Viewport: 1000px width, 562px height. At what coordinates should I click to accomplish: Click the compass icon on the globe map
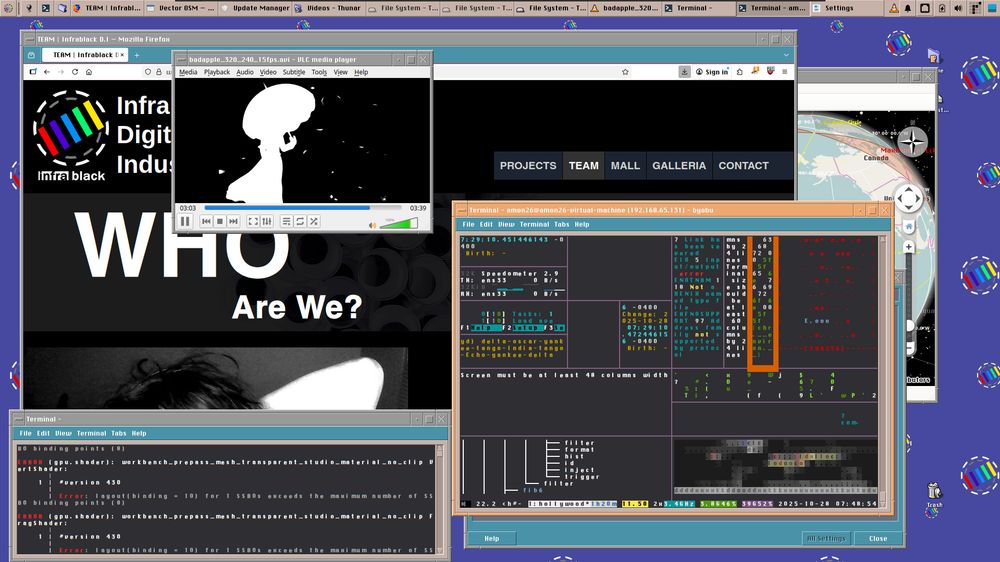[x=912, y=142]
